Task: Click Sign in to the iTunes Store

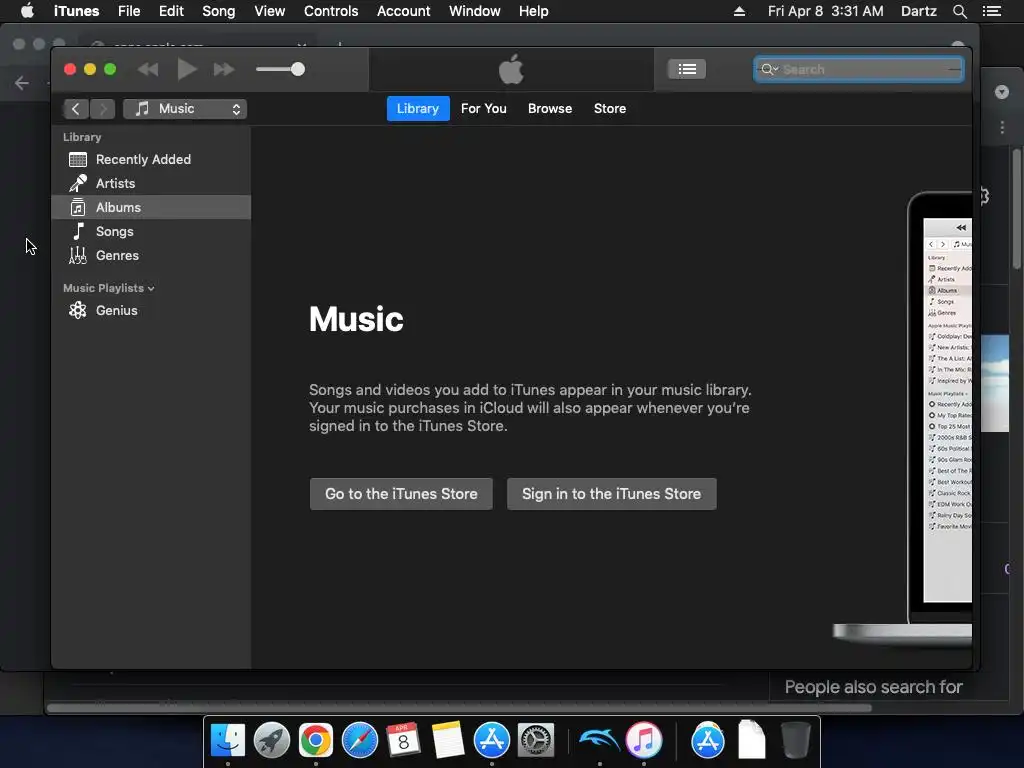Action: pos(611,494)
